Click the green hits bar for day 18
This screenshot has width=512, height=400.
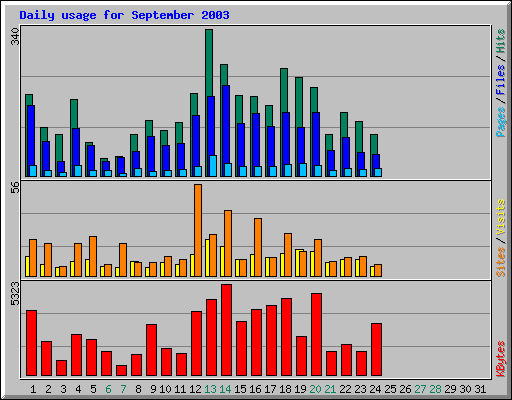point(284,90)
